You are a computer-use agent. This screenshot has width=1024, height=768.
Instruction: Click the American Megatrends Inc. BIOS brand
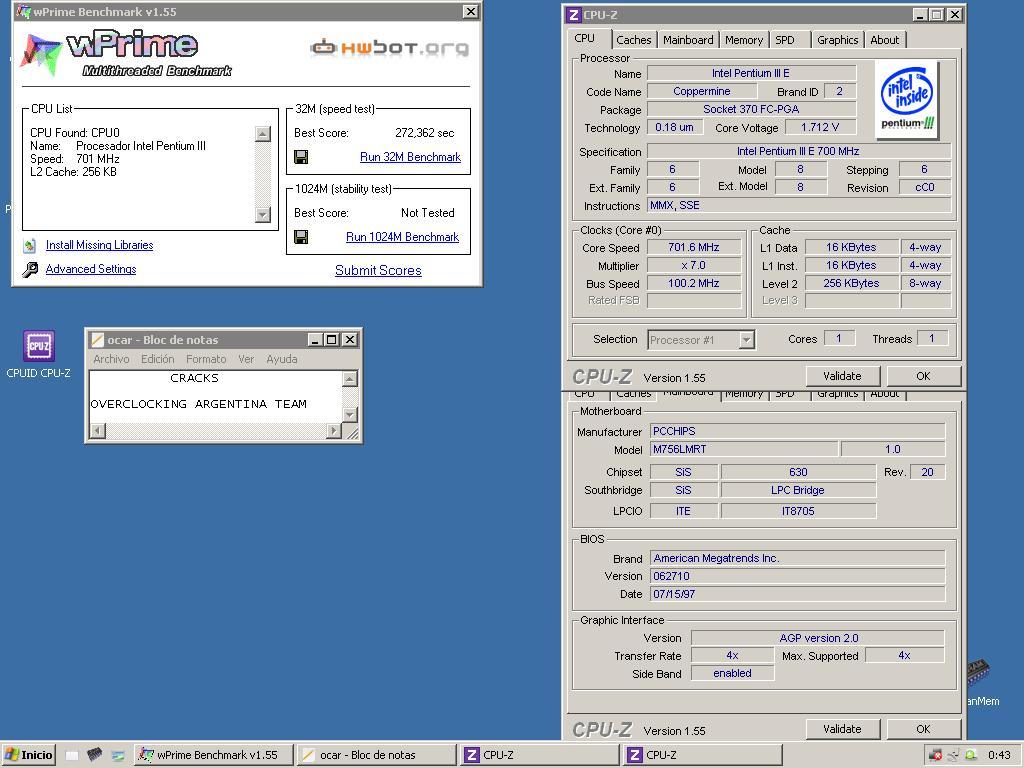pos(797,558)
